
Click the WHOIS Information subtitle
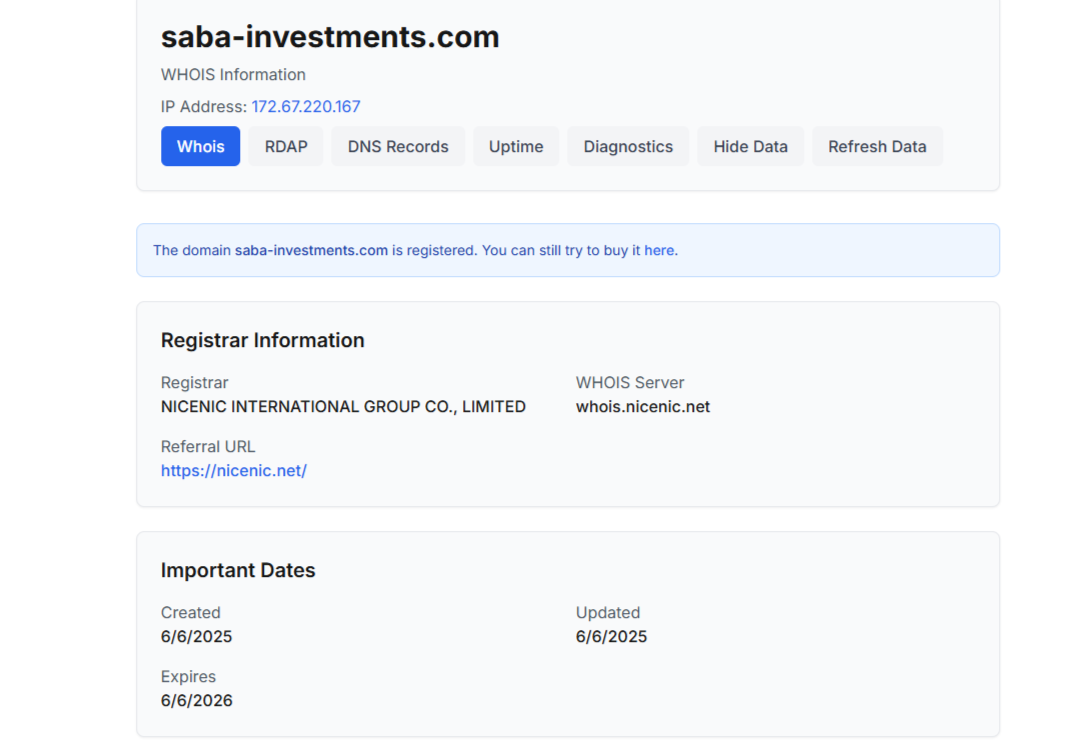(233, 74)
